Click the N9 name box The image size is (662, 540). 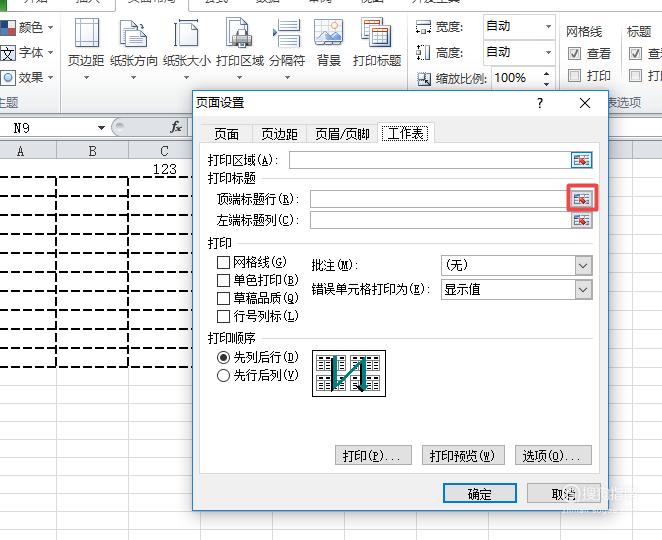[47, 128]
